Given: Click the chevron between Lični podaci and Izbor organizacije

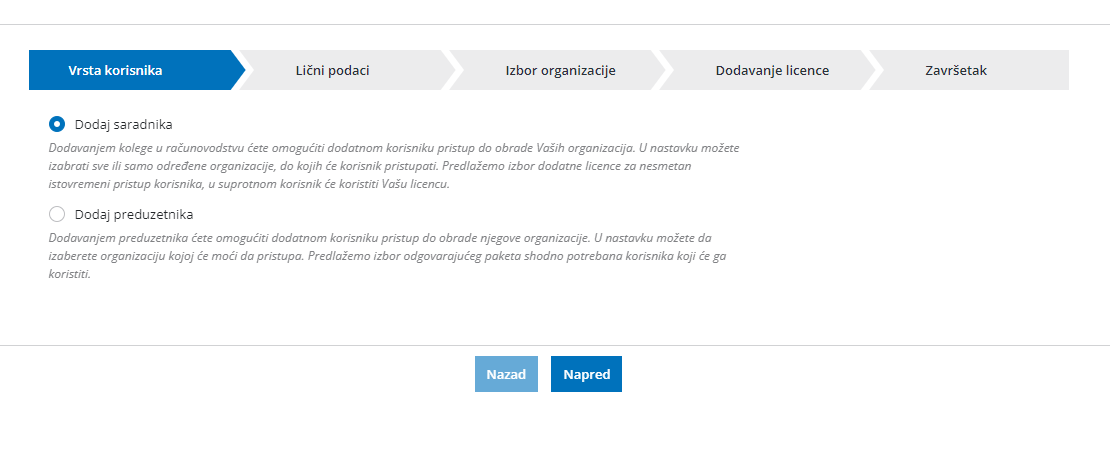Looking at the screenshot, I should pyautogui.click(x=452, y=70).
